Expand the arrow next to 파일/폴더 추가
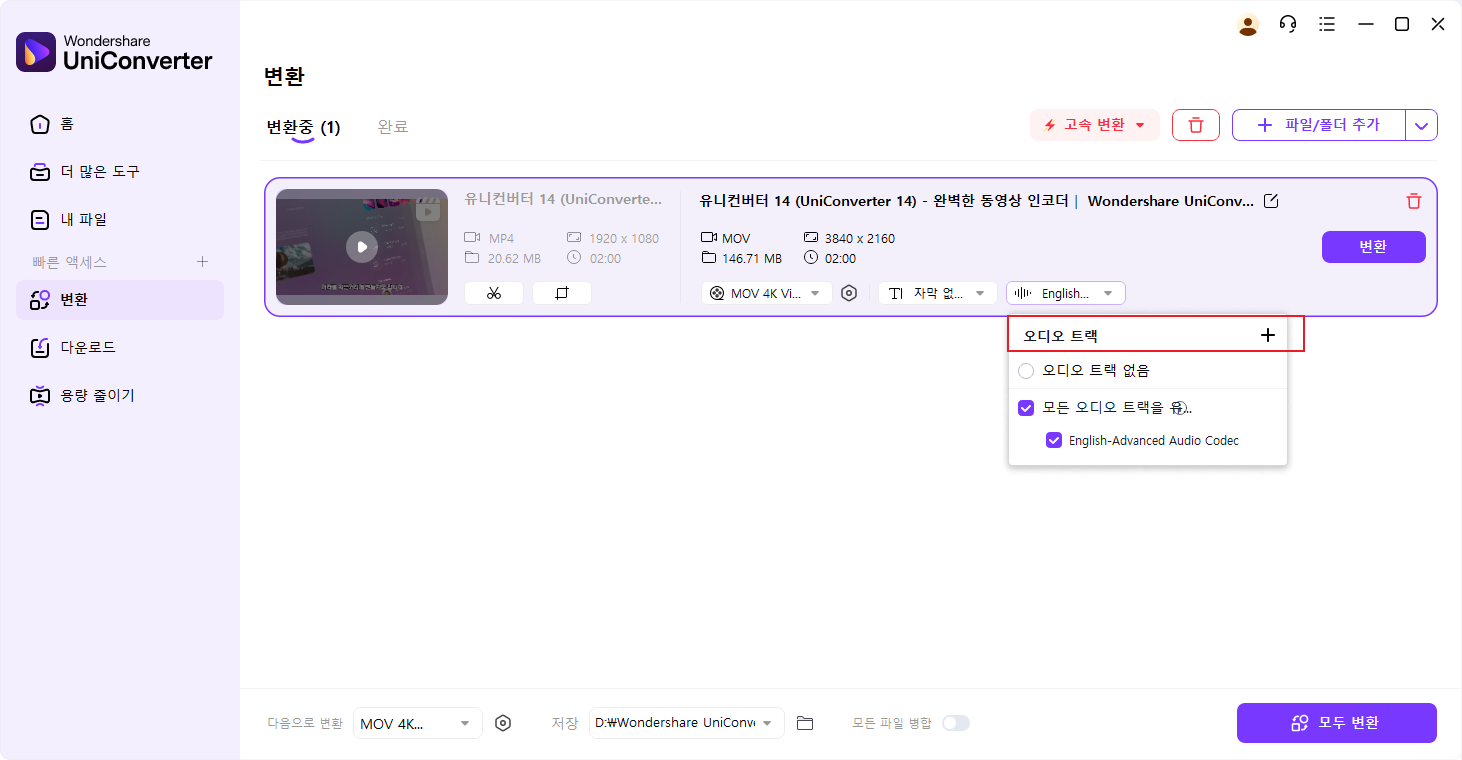 (x=1421, y=125)
